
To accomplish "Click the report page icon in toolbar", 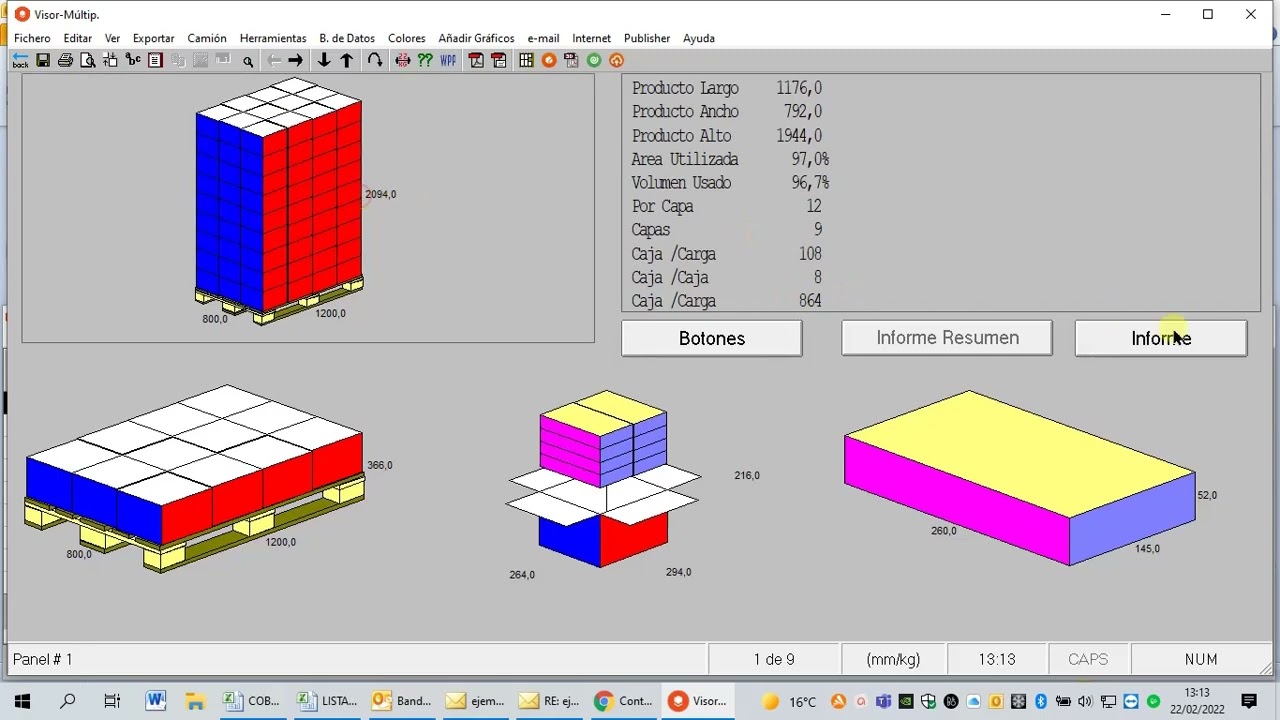I will 155,60.
